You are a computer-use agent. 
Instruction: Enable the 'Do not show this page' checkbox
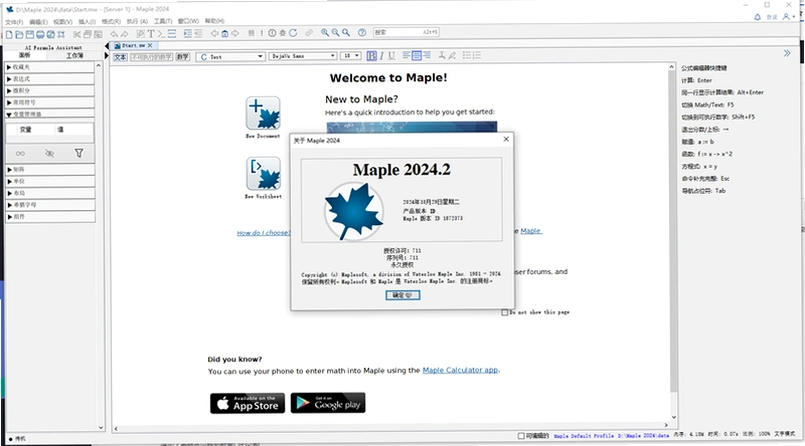click(x=505, y=312)
